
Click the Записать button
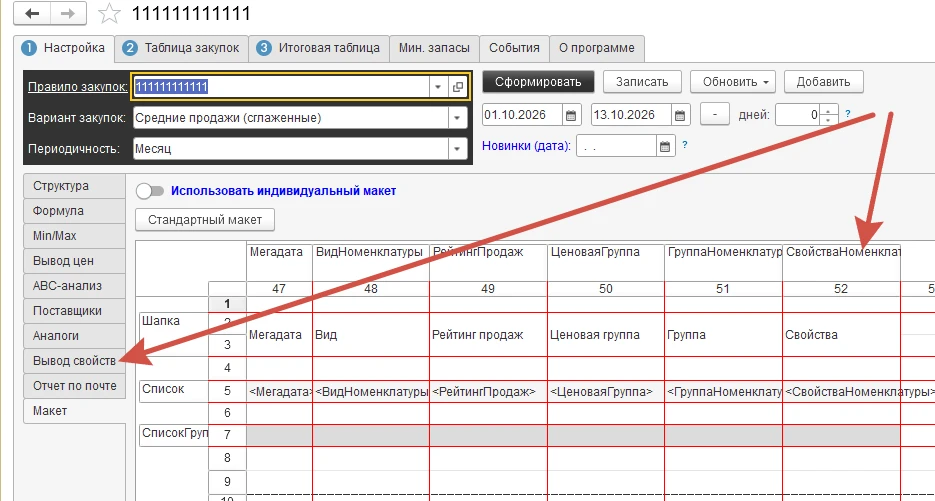(642, 82)
